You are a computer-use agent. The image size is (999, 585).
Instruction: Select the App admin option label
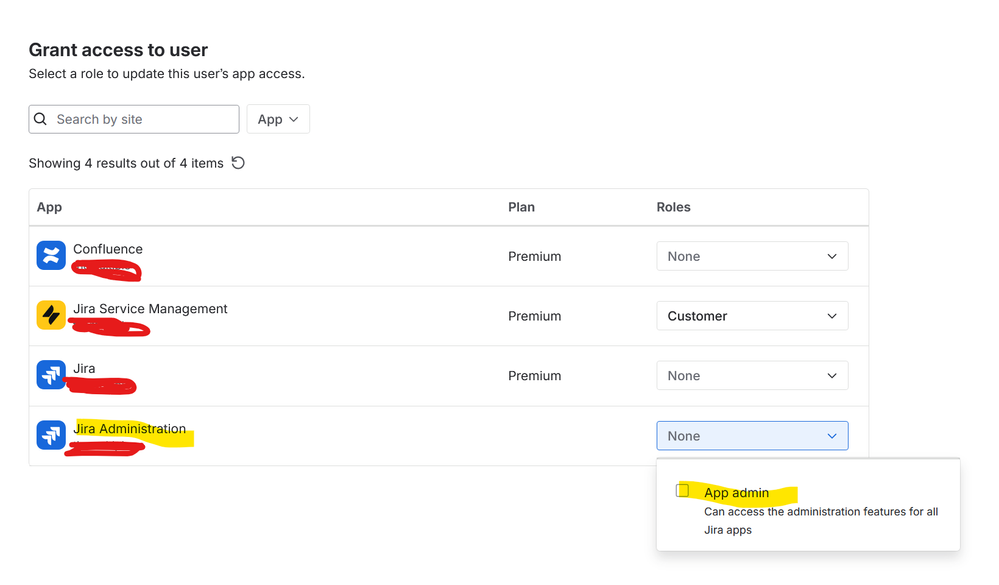coord(737,493)
